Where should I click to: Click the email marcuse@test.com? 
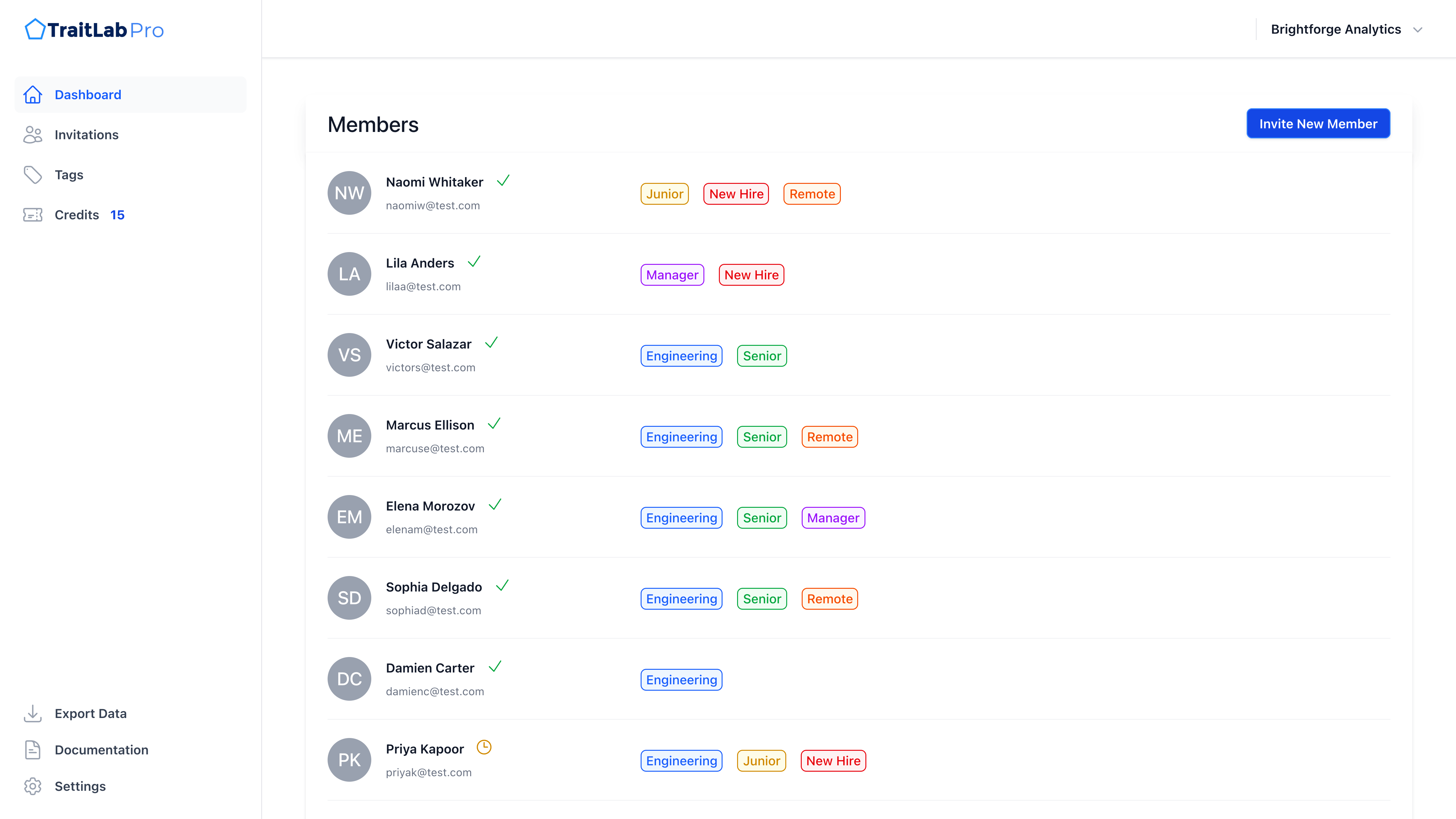(435, 449)
